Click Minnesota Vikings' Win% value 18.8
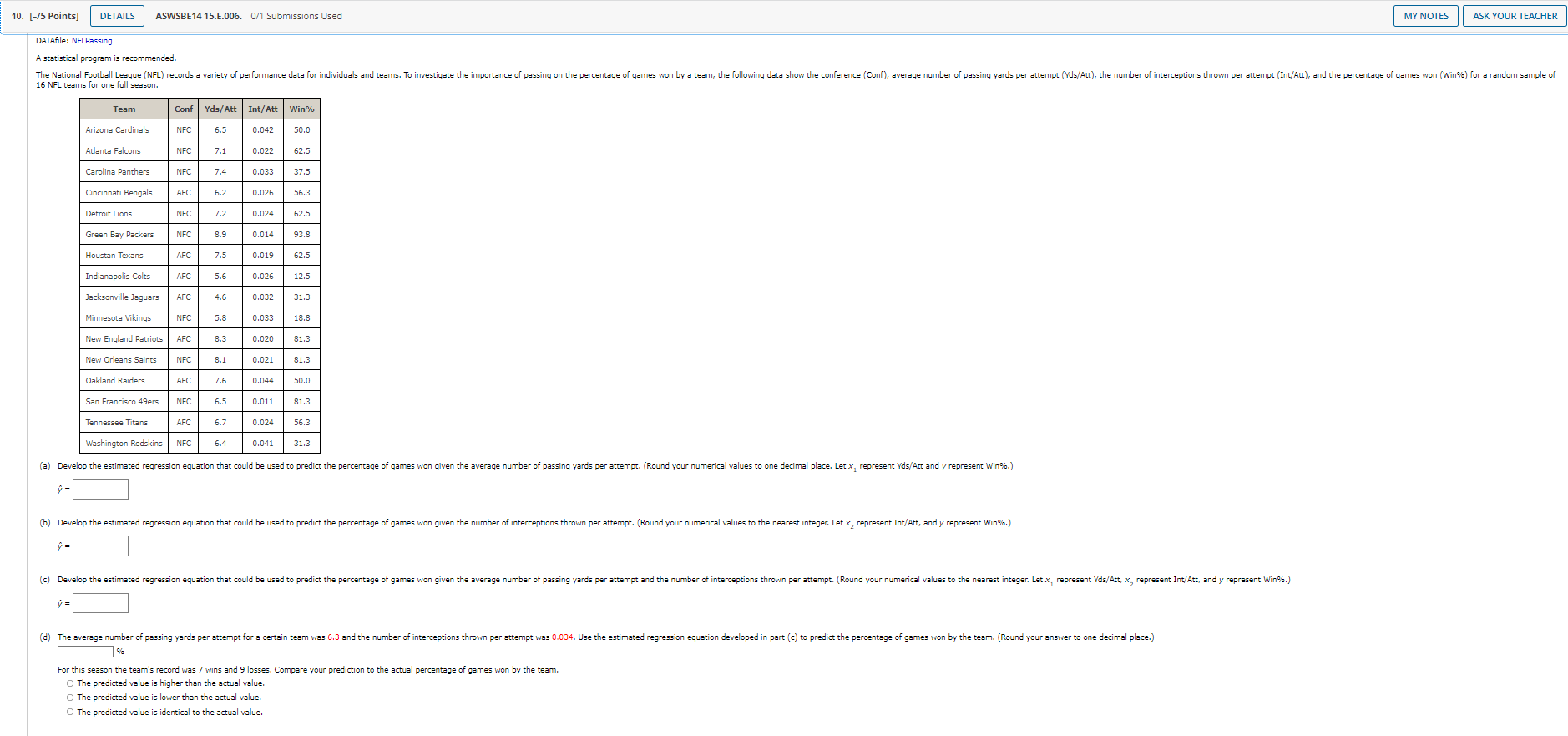 (301, 318)
